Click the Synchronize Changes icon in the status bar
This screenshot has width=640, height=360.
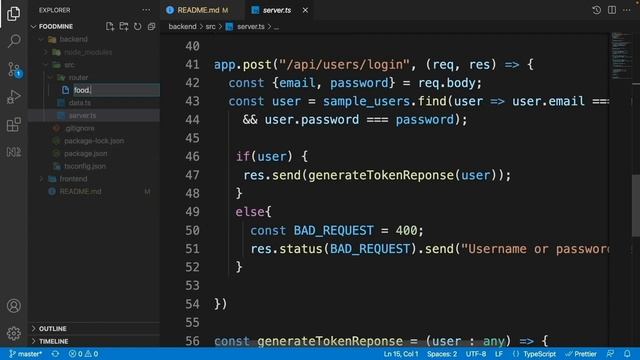pos(55,354)
